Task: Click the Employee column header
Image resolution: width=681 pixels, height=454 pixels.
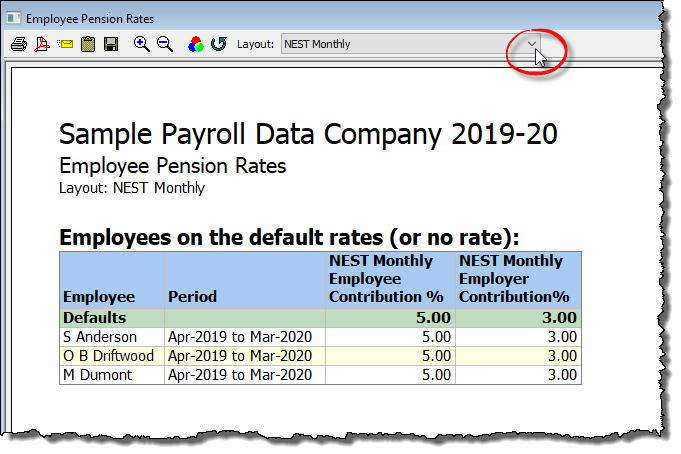Action: coord(112,280)
